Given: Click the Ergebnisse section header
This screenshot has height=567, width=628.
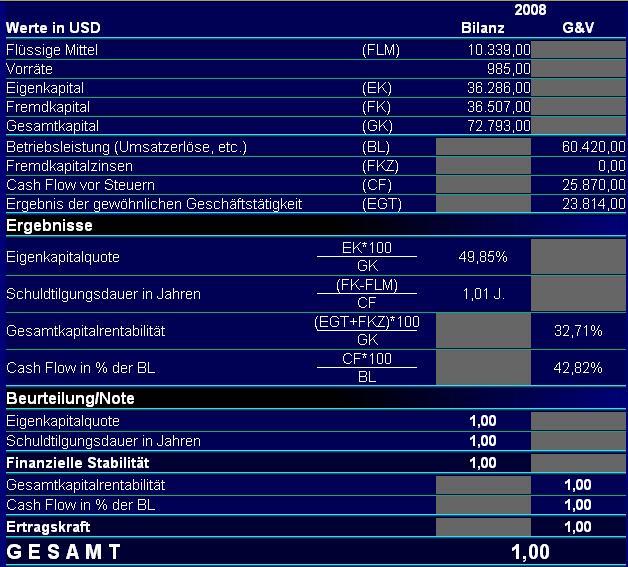Looking at the screenshot, I should pos(49,225).
